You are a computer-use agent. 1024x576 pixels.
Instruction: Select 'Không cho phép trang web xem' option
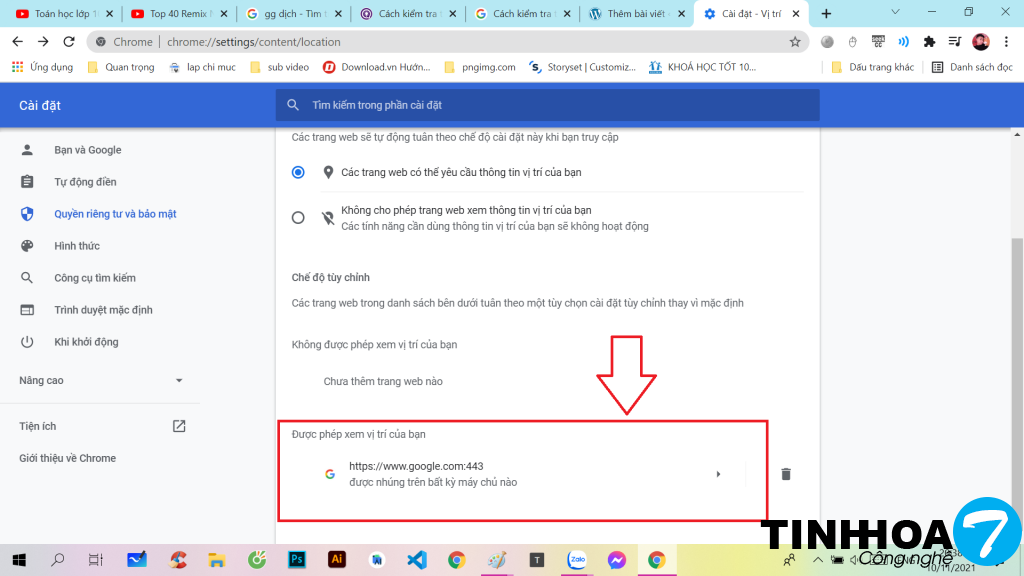pyautogui.click(x=298, y=218)
